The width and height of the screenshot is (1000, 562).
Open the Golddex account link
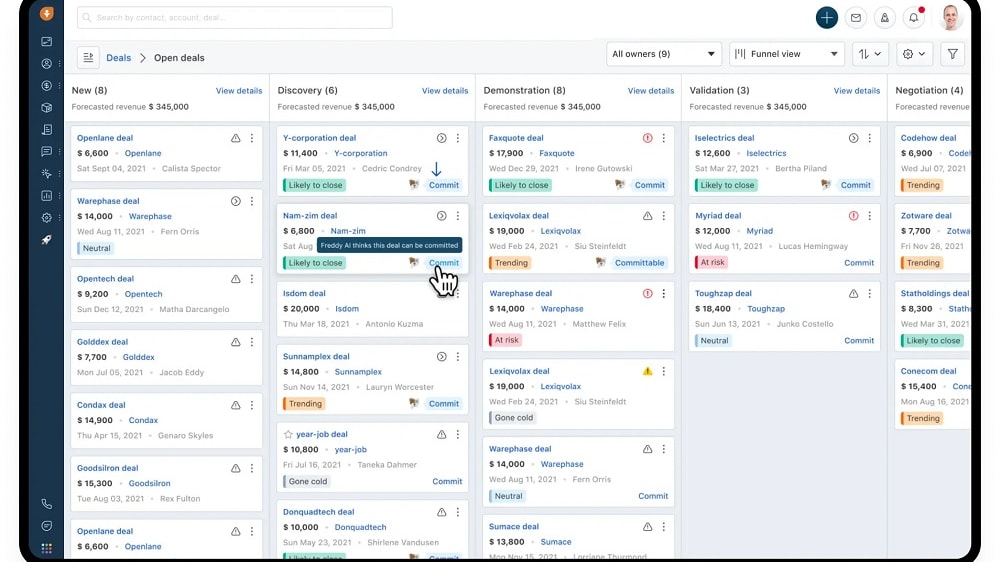point(138,357)
